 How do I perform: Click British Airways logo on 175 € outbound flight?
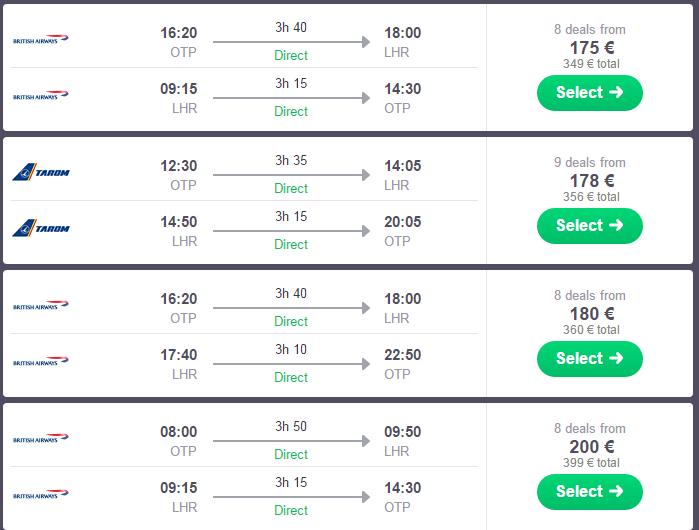pos(41,39)
